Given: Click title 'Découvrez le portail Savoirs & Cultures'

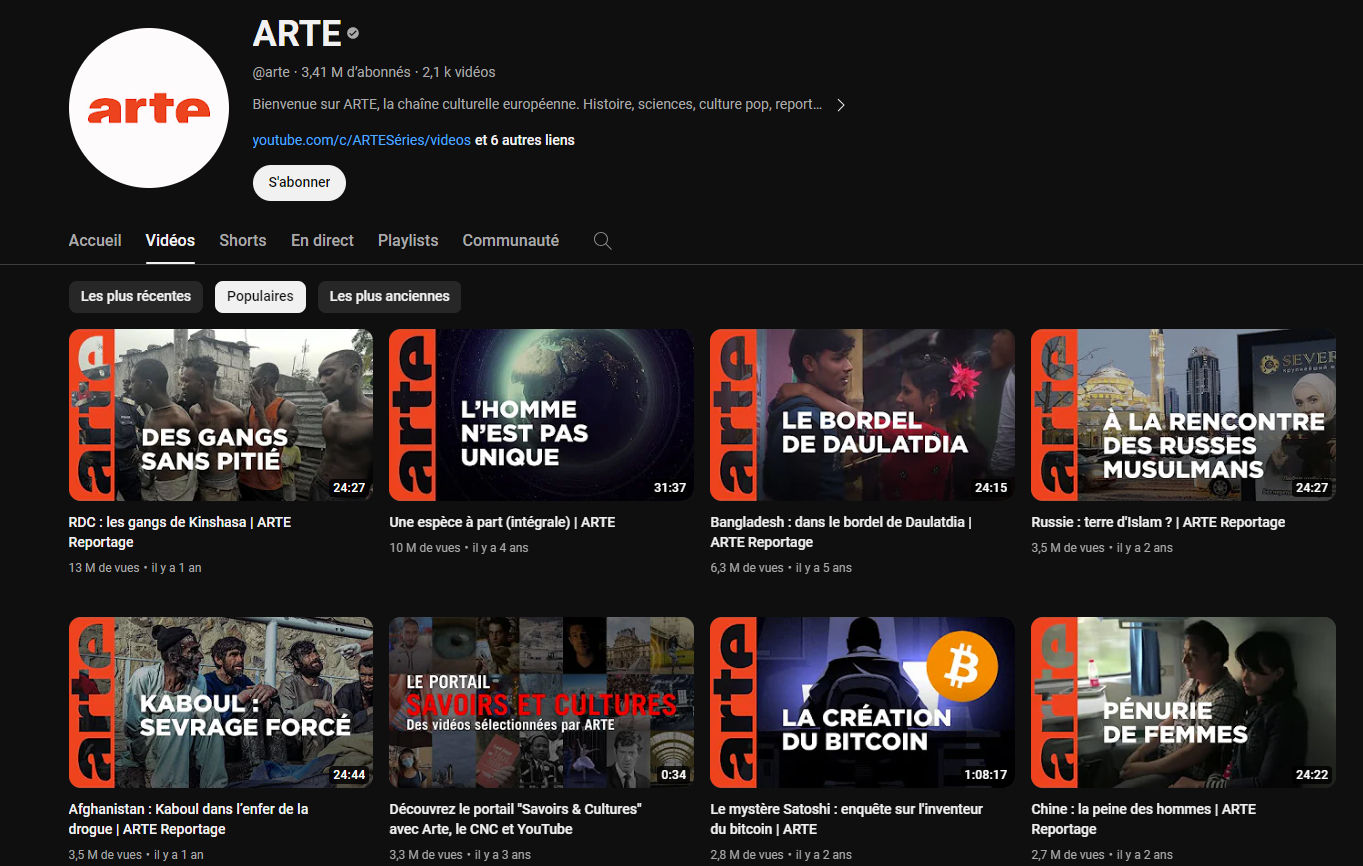Looking at the screenshot, I should (515, 819).
